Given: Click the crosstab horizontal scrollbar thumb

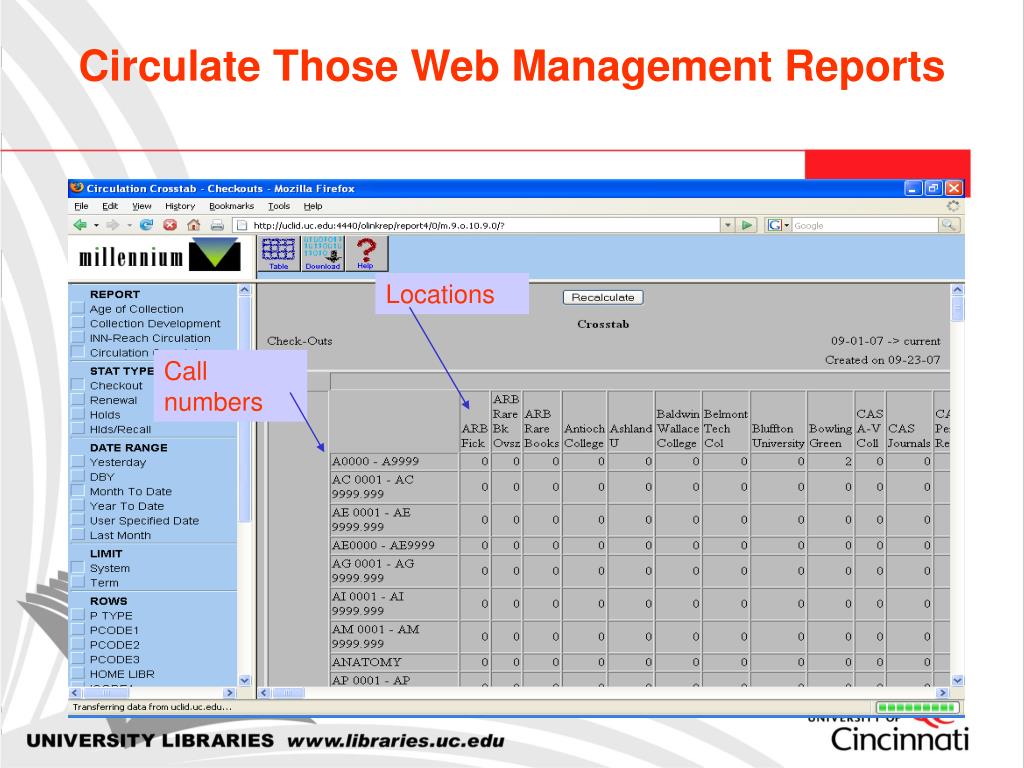Looking at the screenshot, I should coord(288,692).
